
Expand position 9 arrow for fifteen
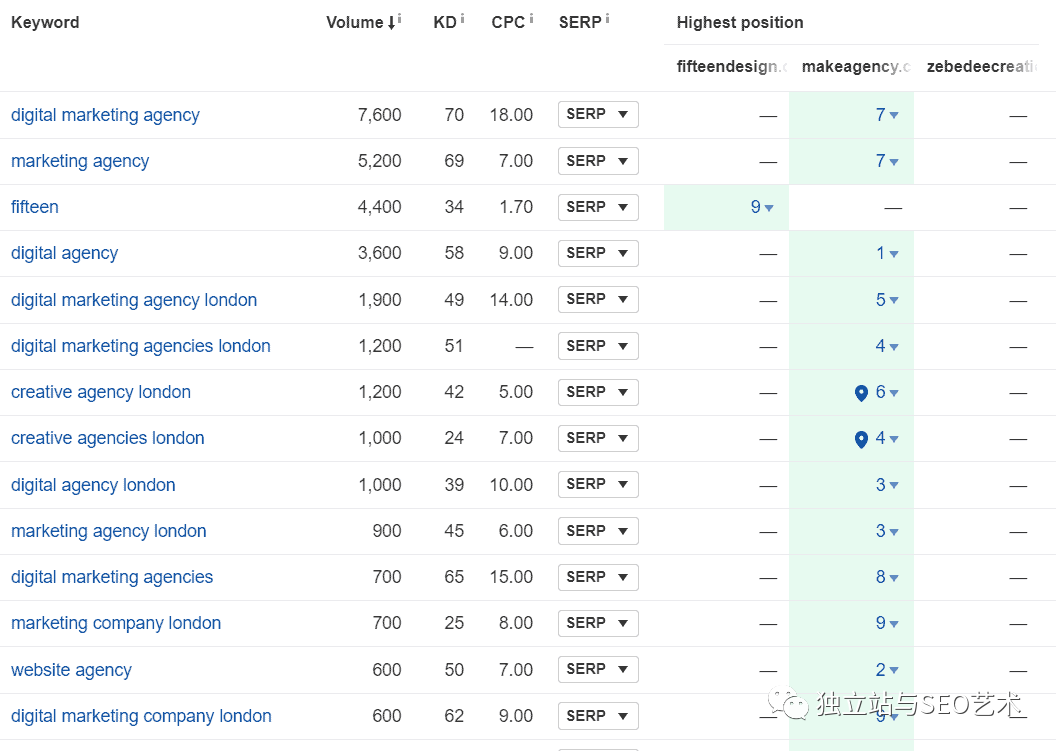coord(769,208)
